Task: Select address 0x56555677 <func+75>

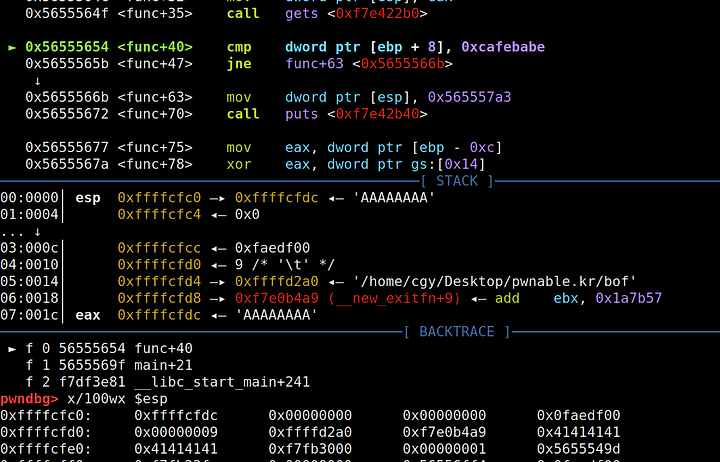Action: (109, 147)
